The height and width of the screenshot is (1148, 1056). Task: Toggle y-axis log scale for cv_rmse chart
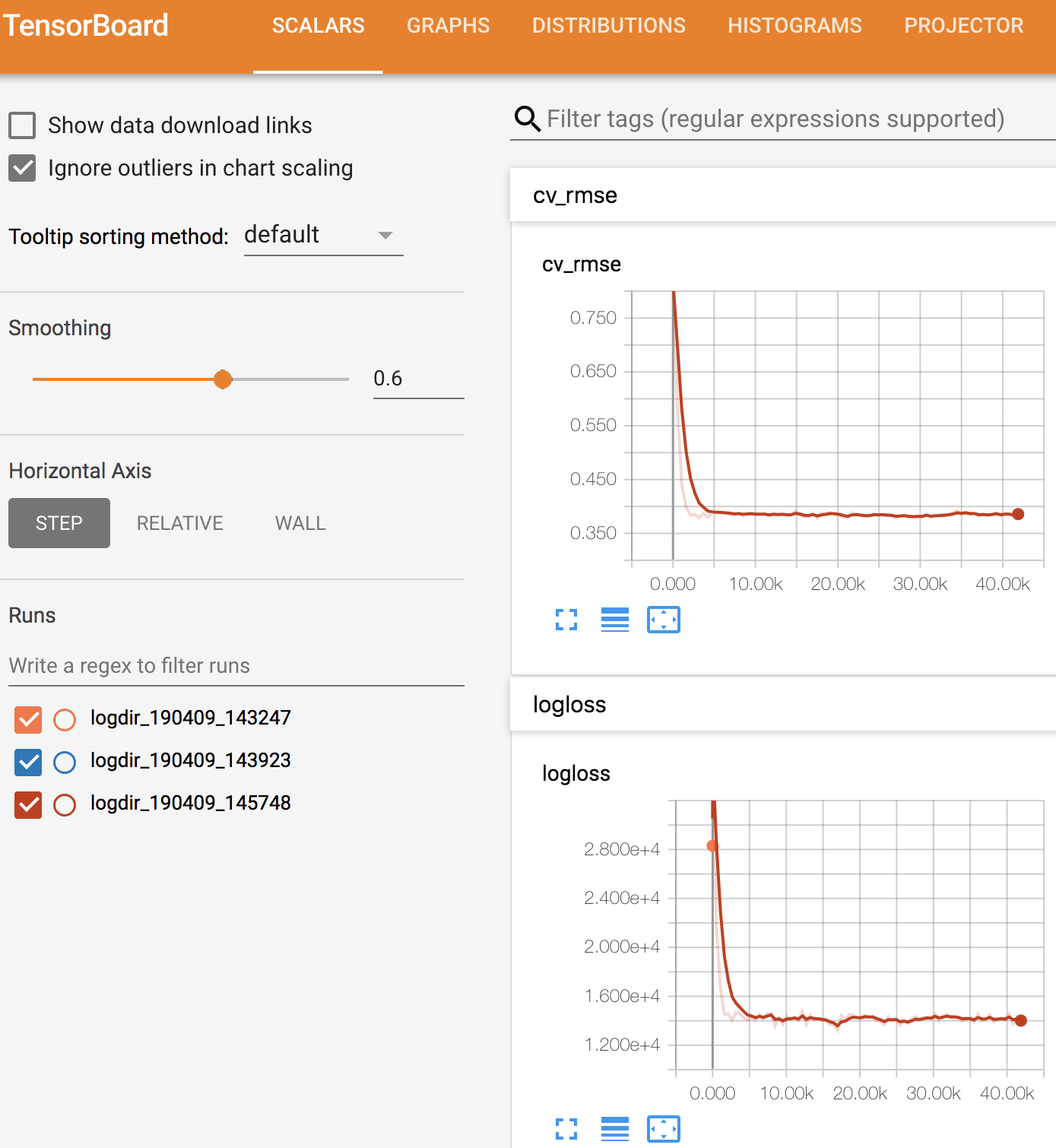615,620
